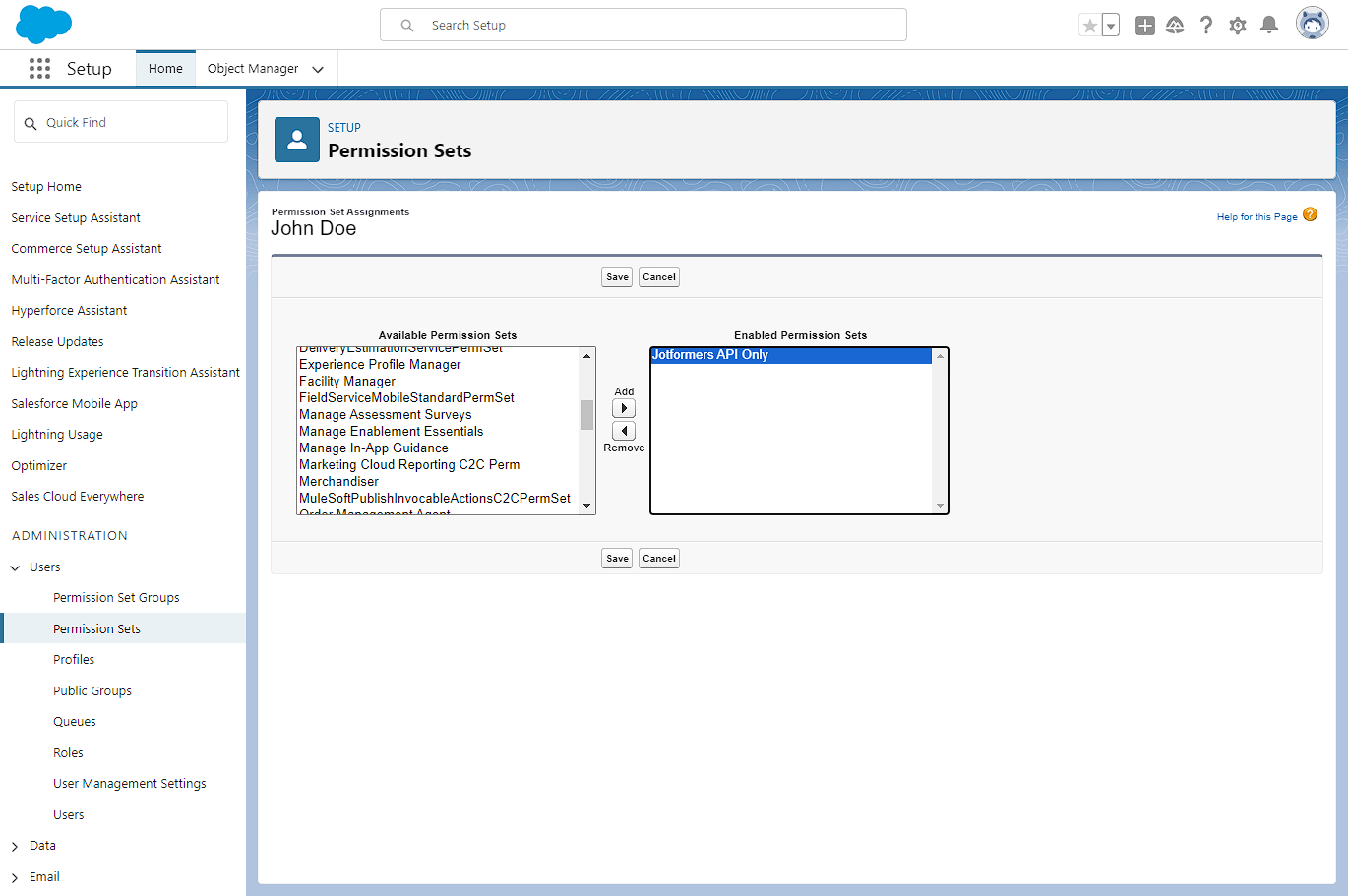Open Commerce Setup Assistant
The image size is (1348, 896).
pos(87,249)
